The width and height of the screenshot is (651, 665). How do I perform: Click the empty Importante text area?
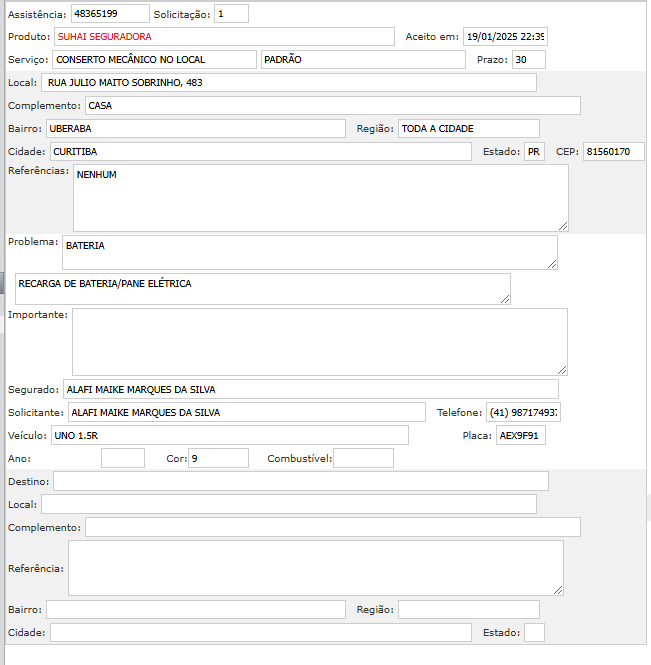319,341
